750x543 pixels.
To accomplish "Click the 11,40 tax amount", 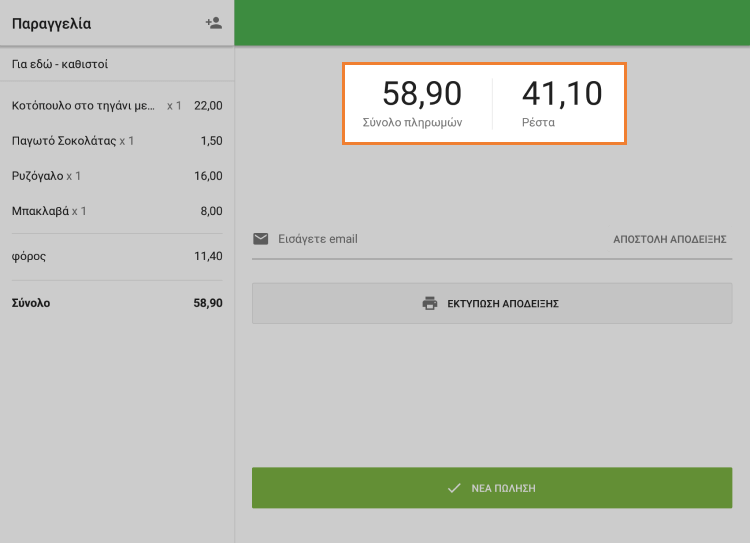I will click(x=208, y=256).
